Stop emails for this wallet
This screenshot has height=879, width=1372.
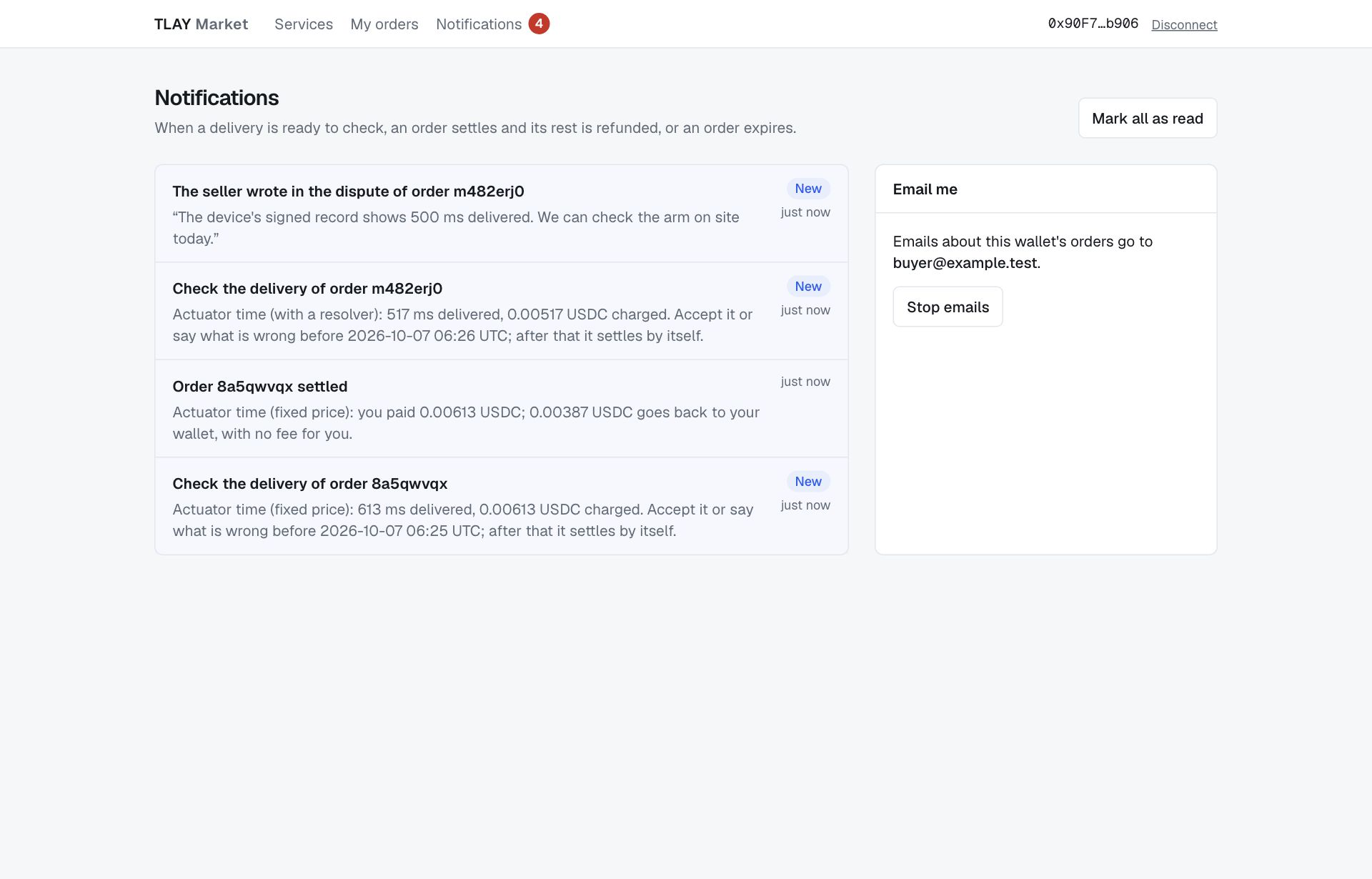pos(948,307)
